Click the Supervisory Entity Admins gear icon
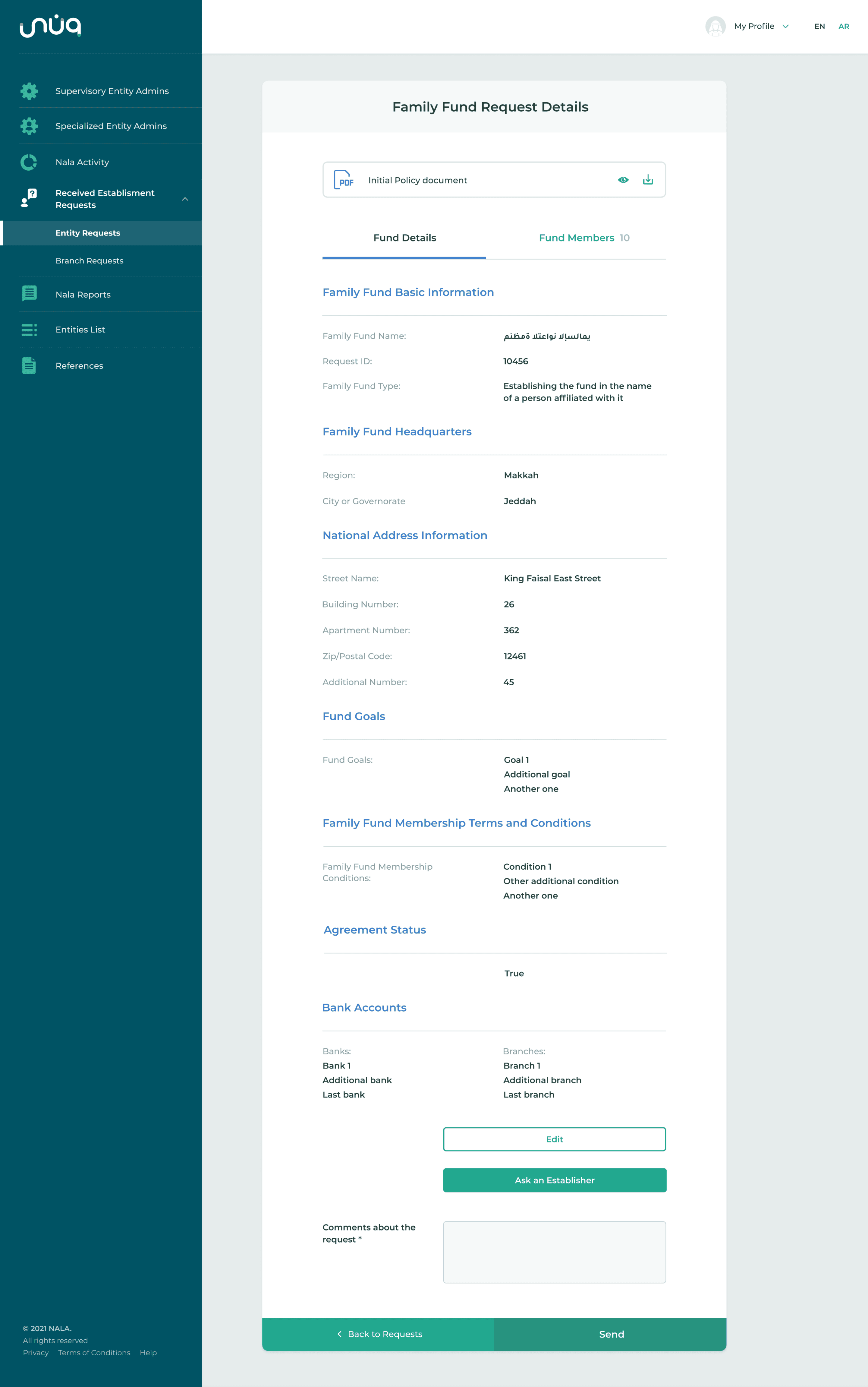The width and height of the screenshot is (868, 1387). point(29,91)
